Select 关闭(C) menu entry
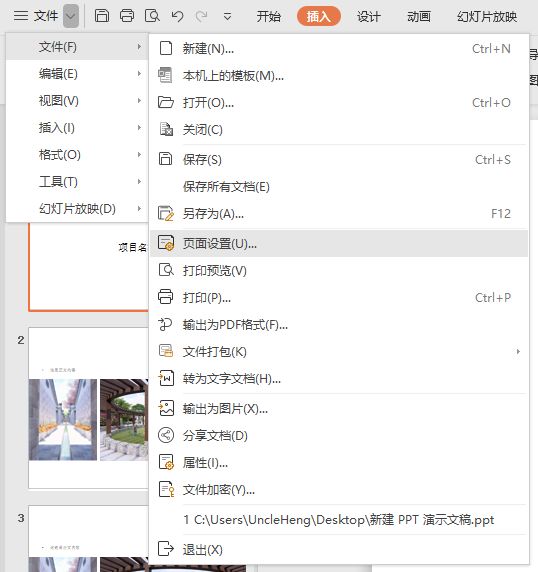Image resolution: width=538 pixels, height=572 pixels. [339, 130]
